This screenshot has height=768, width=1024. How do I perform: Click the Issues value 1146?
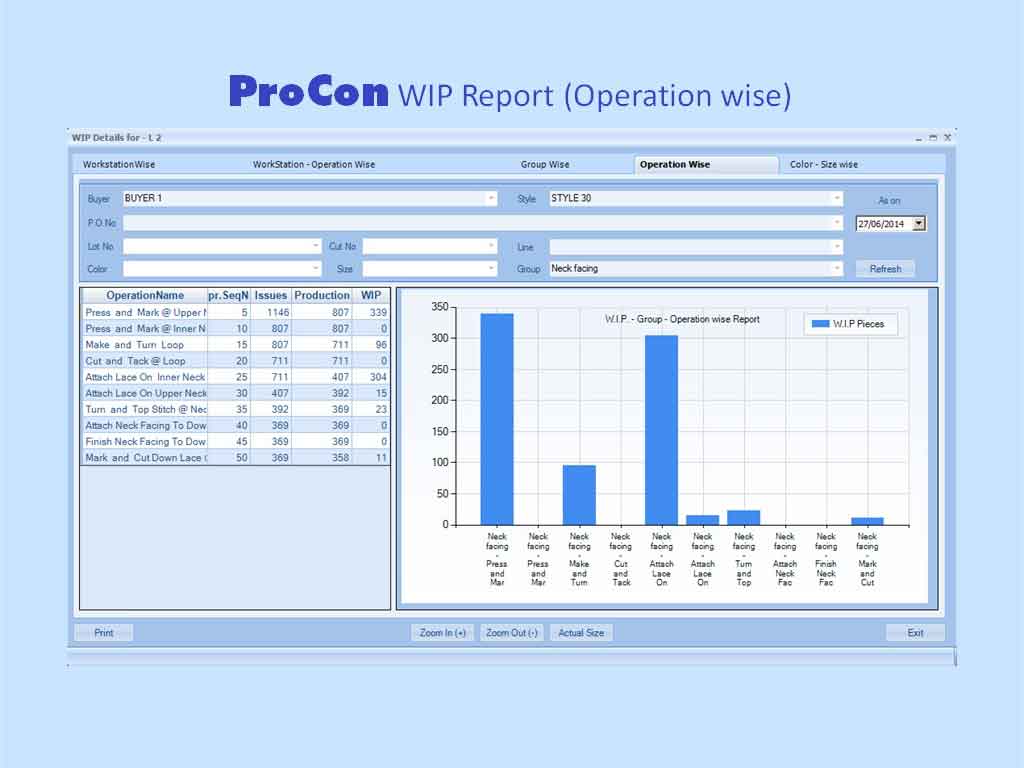click(x=278, y=313)
